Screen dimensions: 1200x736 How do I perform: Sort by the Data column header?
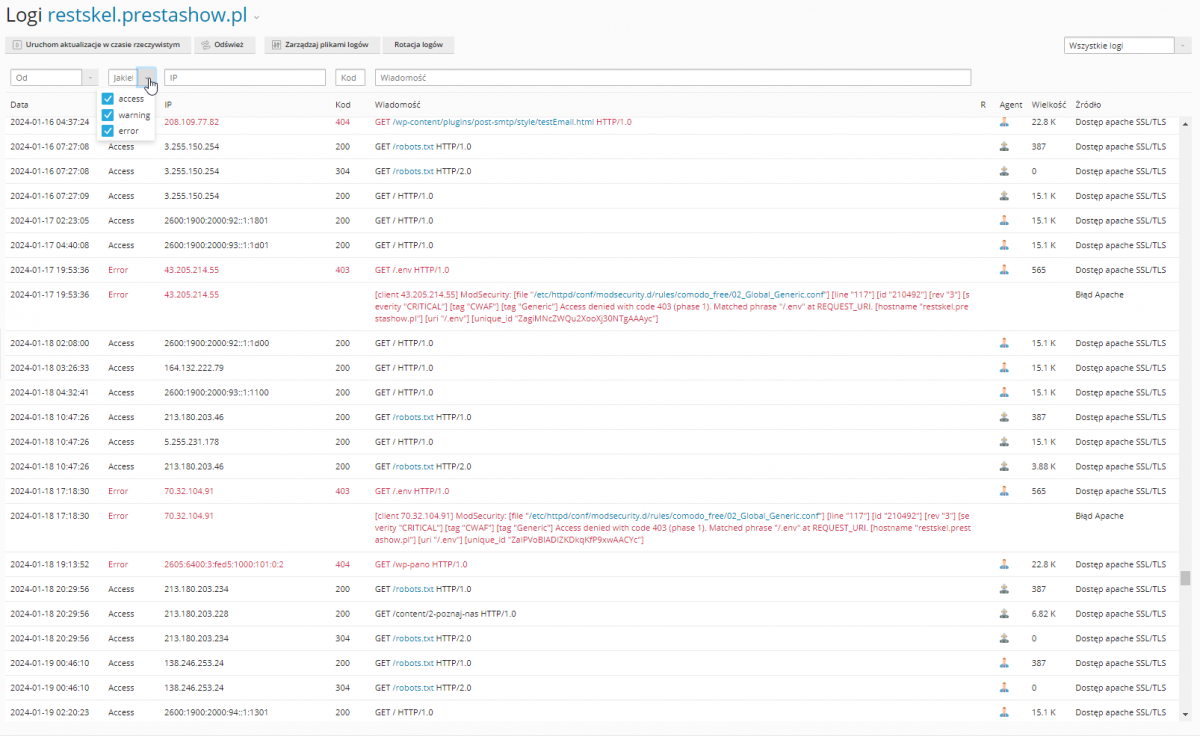coord(20,104)
